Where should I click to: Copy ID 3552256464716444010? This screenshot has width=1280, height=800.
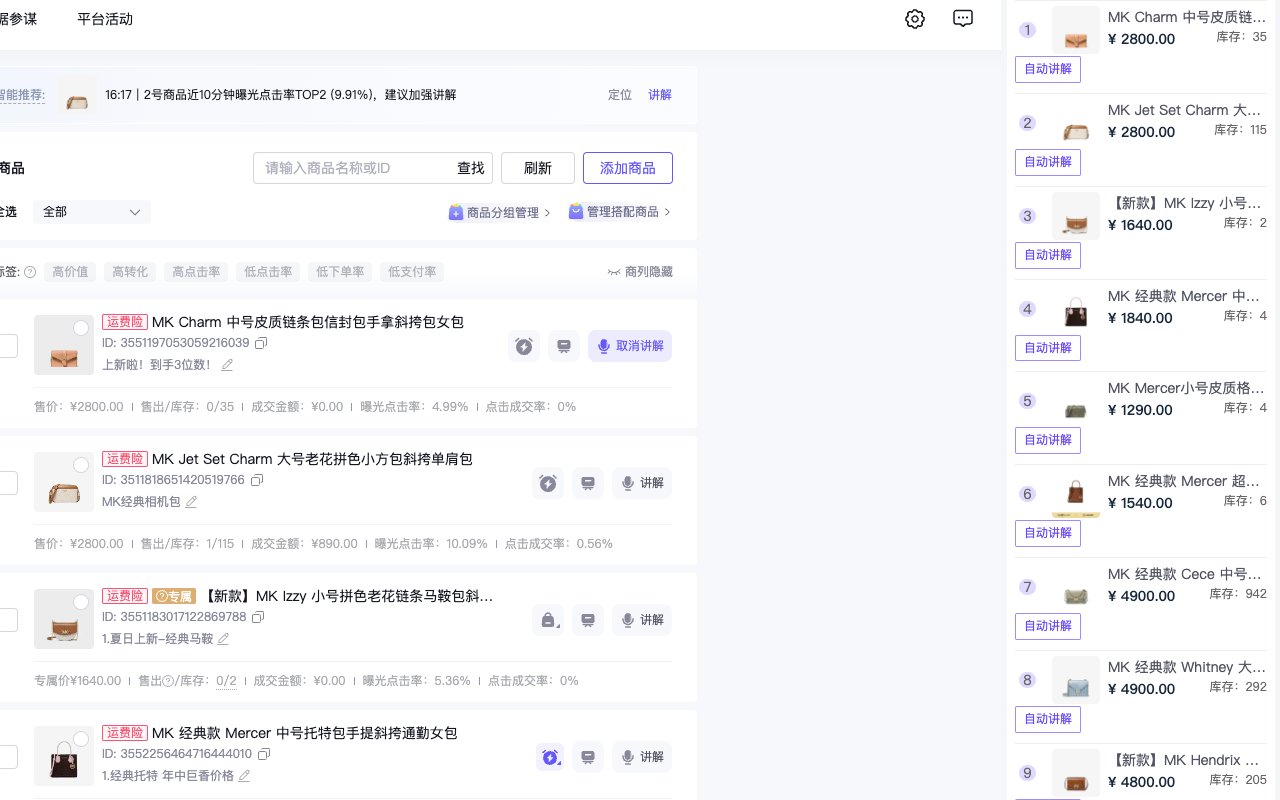click(264, 754)
